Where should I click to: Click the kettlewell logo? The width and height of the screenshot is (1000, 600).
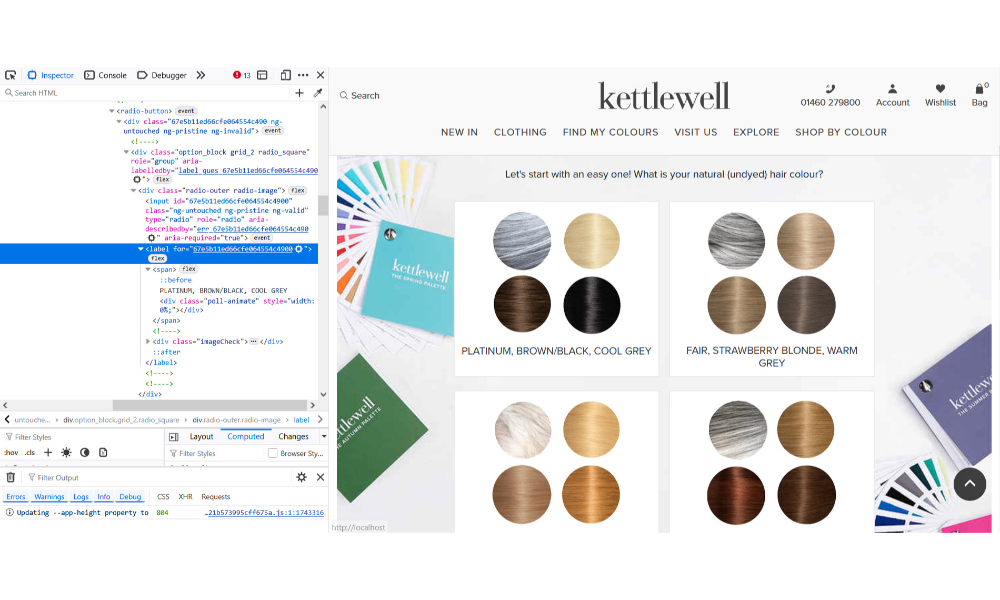(664, 97)
